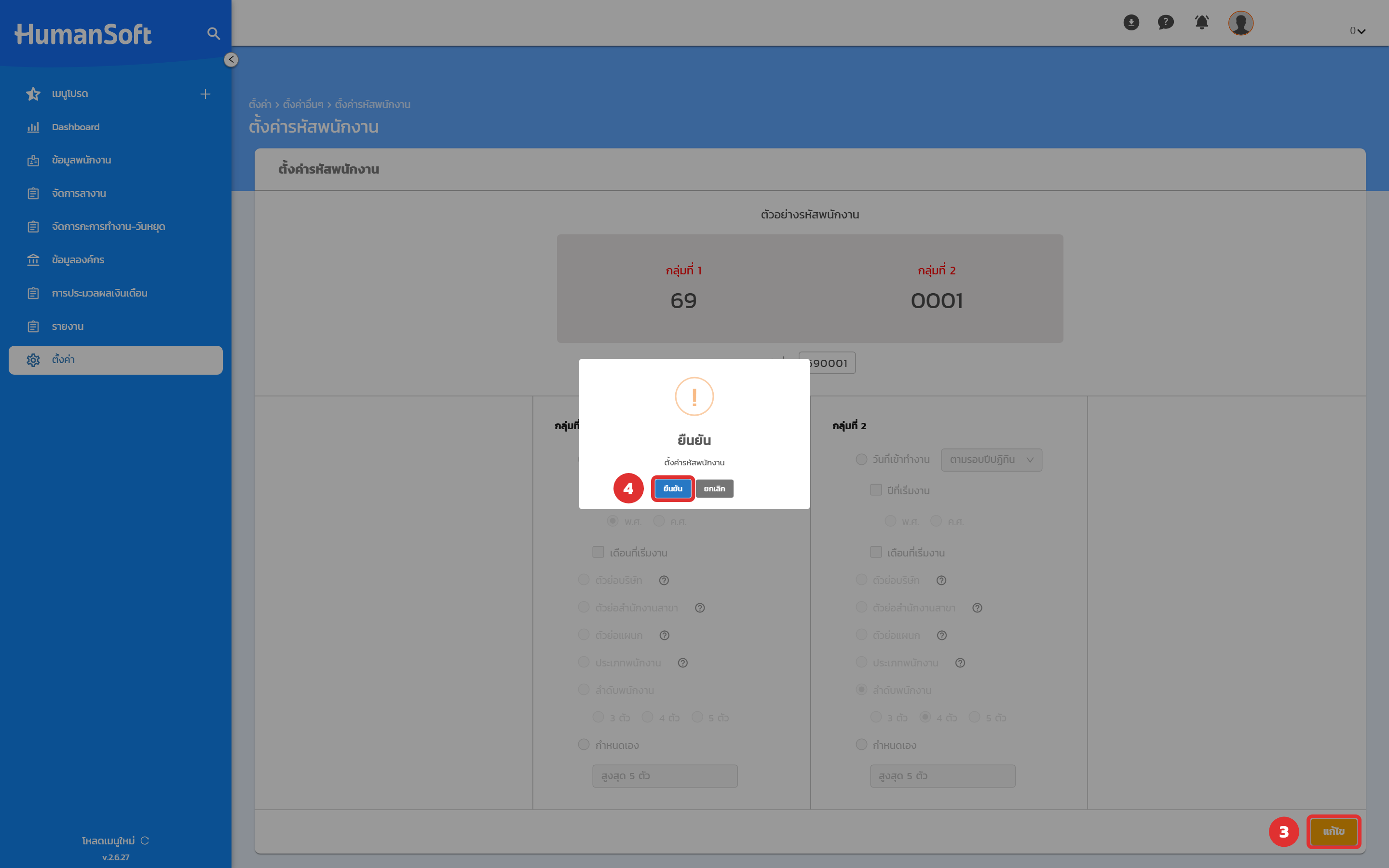The width and height of the screenshot is (1389, 868).
Task: Open ข้อมูลพนักงาน menu in sidebar
Action: pos(115,160)
